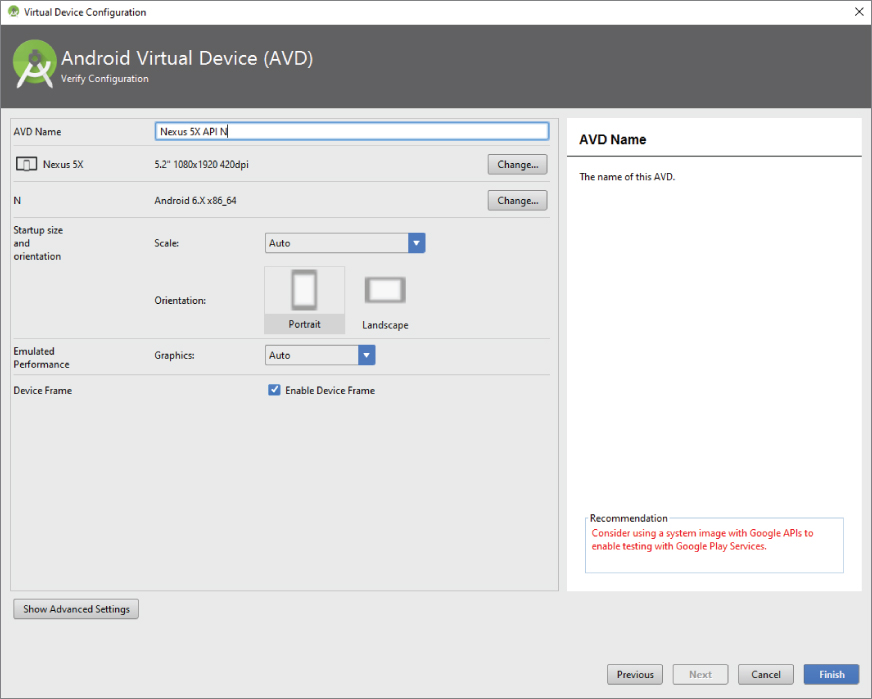
Task: Open the Scale combo box showing Auto
Action: tap(337, 243)
